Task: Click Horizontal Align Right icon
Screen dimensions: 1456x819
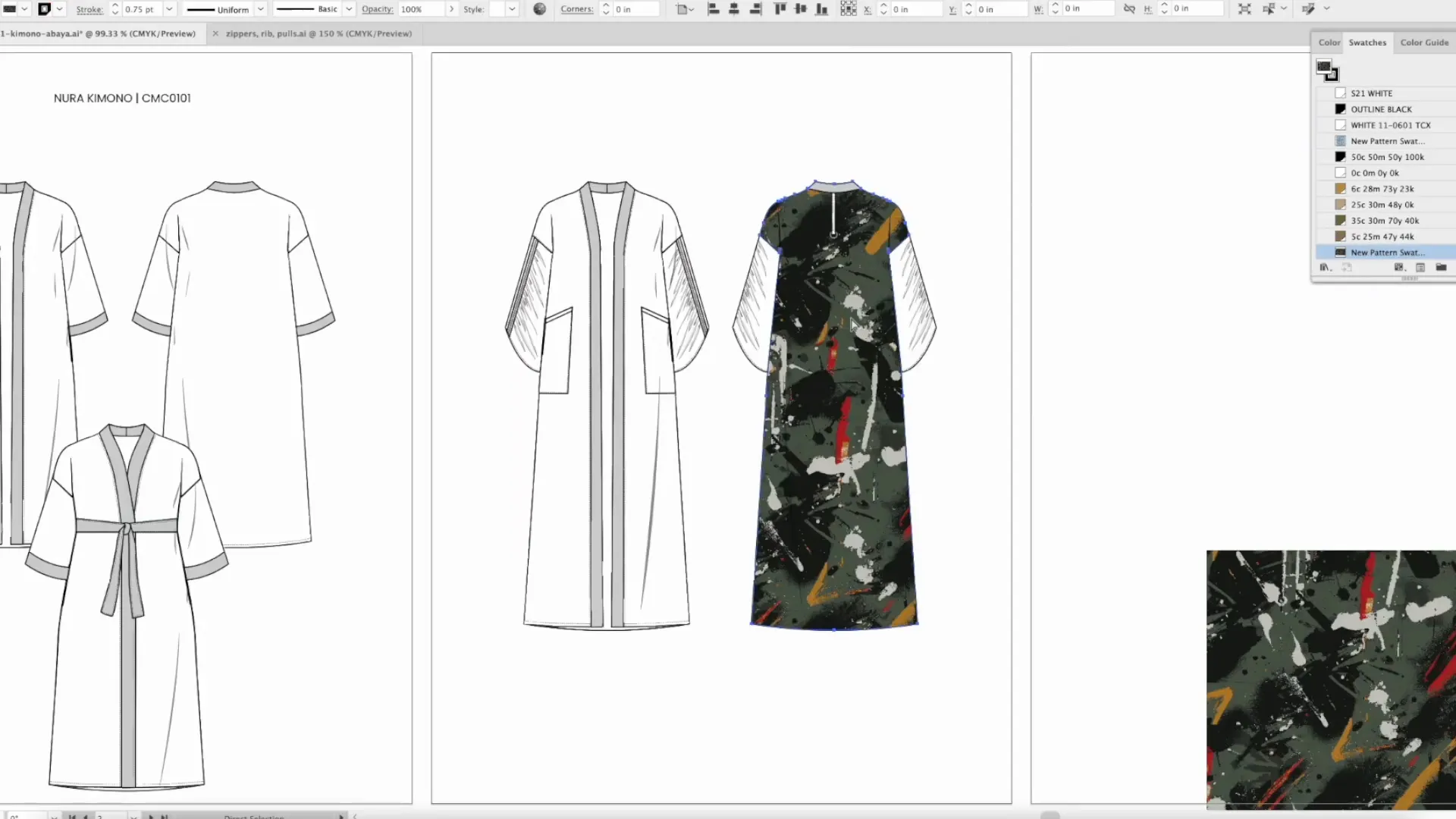Action: point(755,9)
